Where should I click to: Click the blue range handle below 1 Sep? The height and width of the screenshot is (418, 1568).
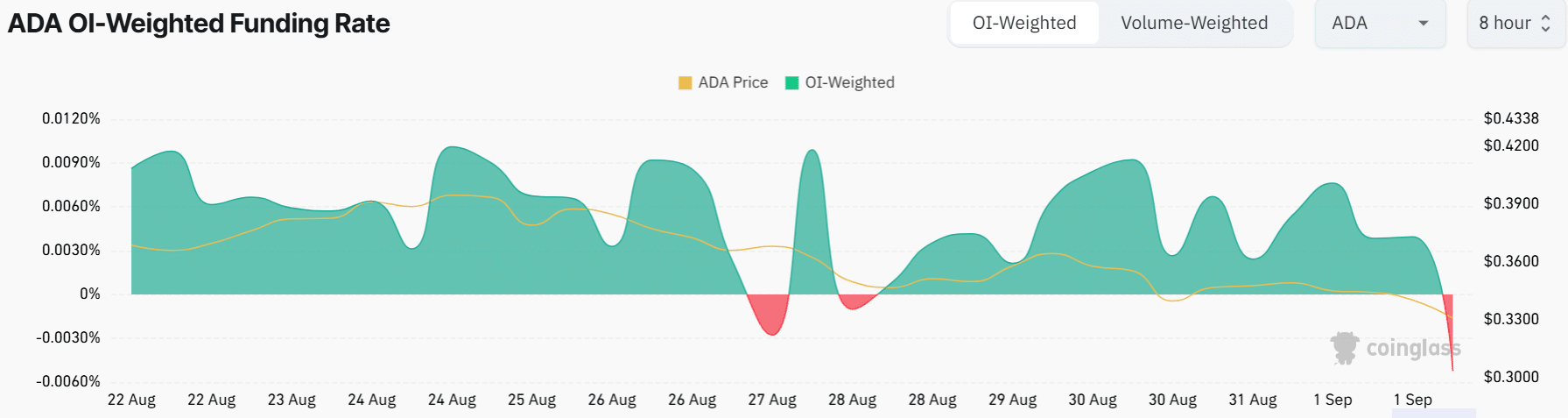pyautogui.click(x=1433, y=413)
